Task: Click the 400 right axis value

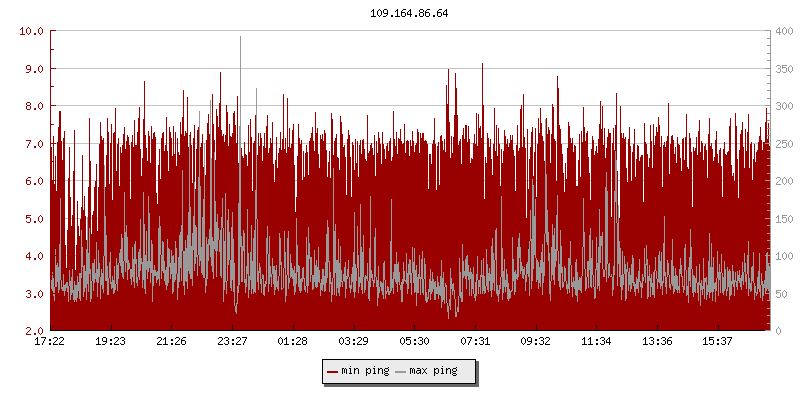Action: 784,31
